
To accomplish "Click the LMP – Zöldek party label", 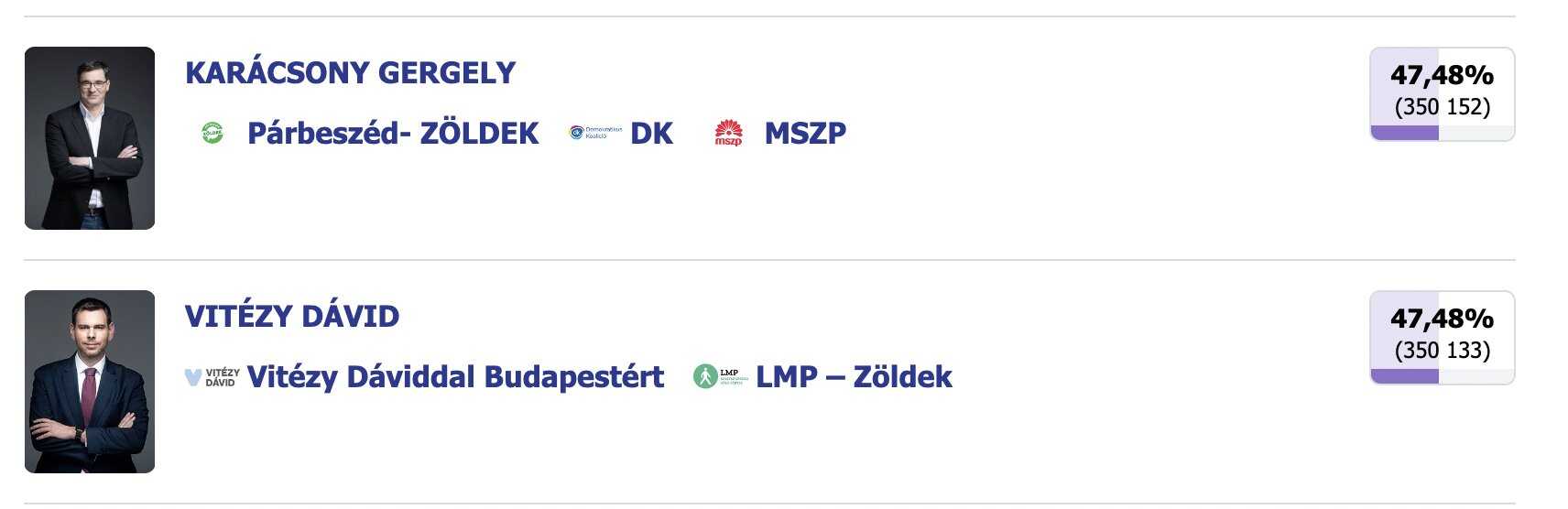I will pyautogui.click(x=854, y=376).
